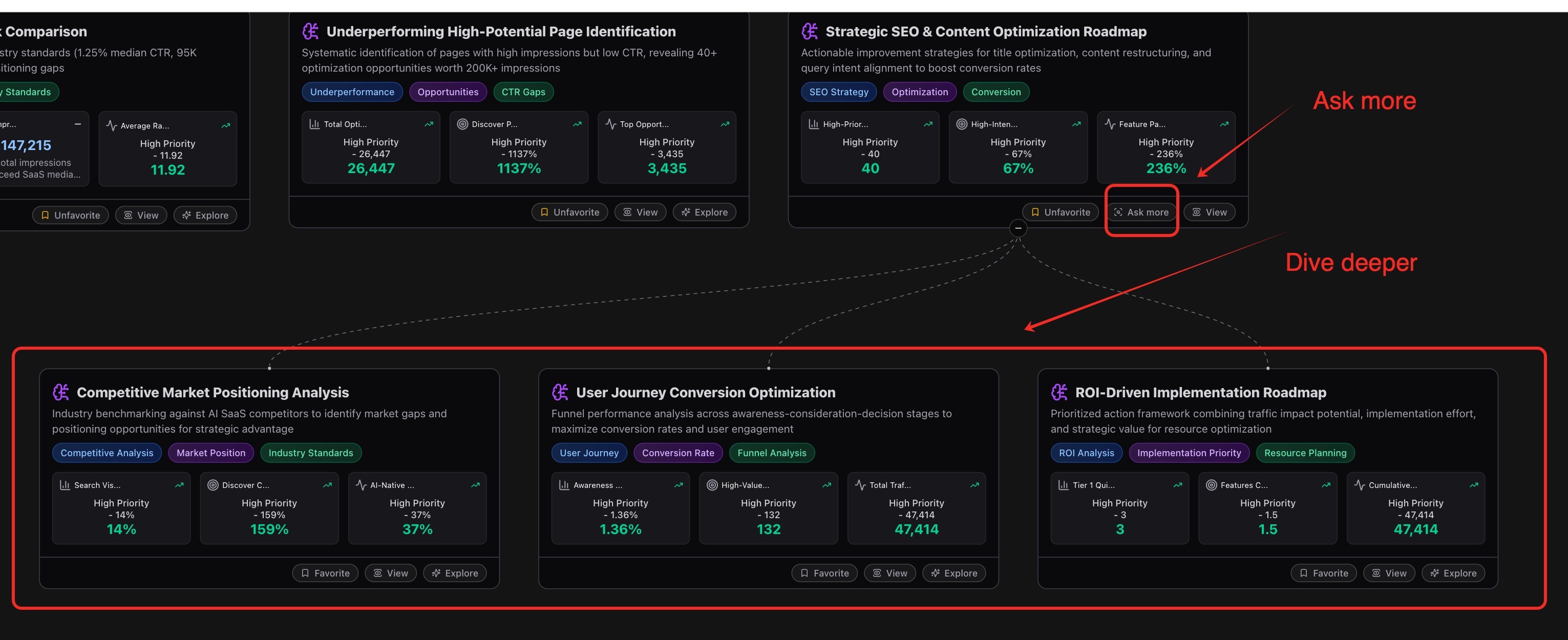View the Competitive Market Positioning Analysis card

click(x=391, y=573)
